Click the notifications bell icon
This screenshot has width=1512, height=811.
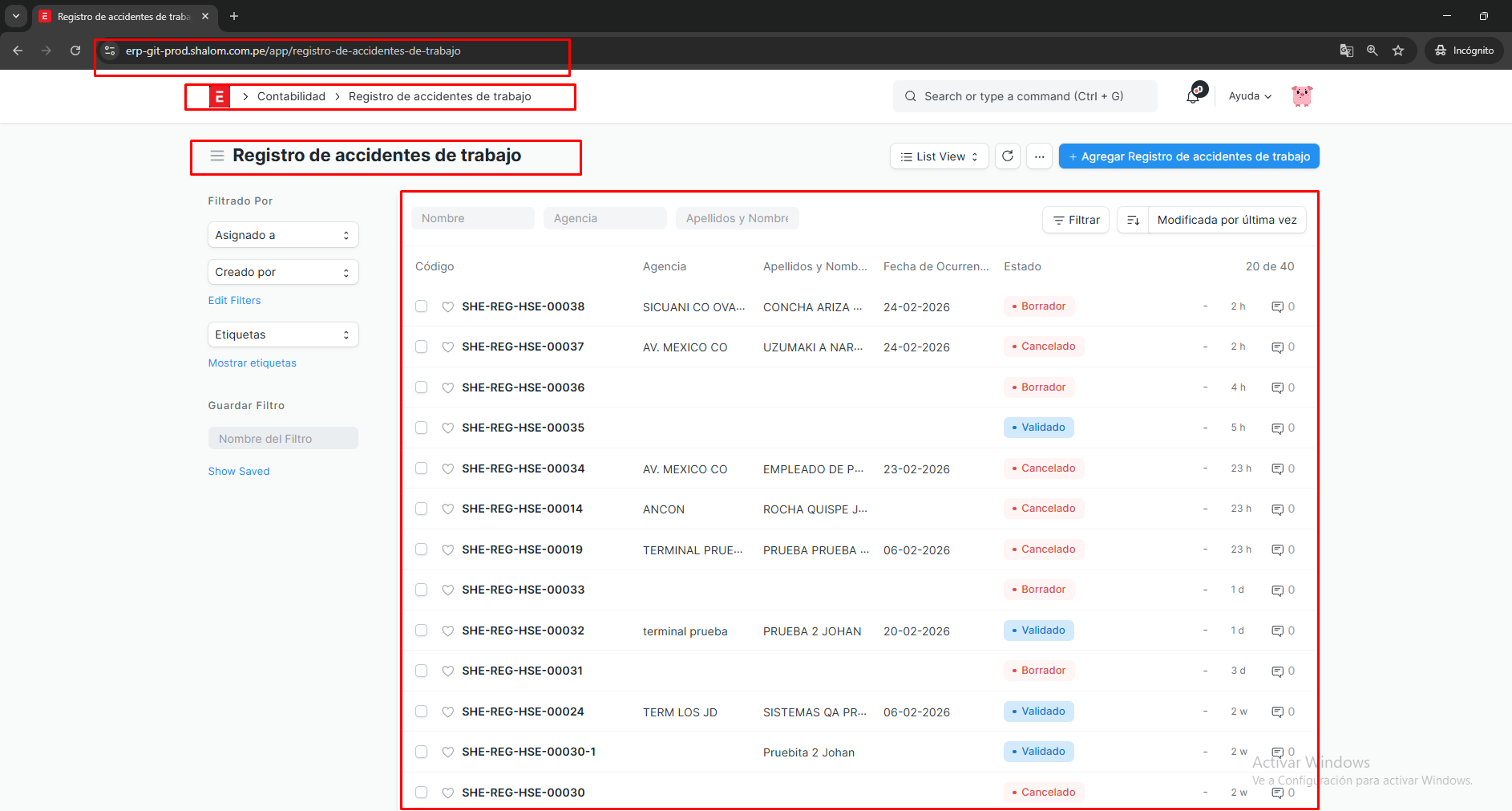1194,96
